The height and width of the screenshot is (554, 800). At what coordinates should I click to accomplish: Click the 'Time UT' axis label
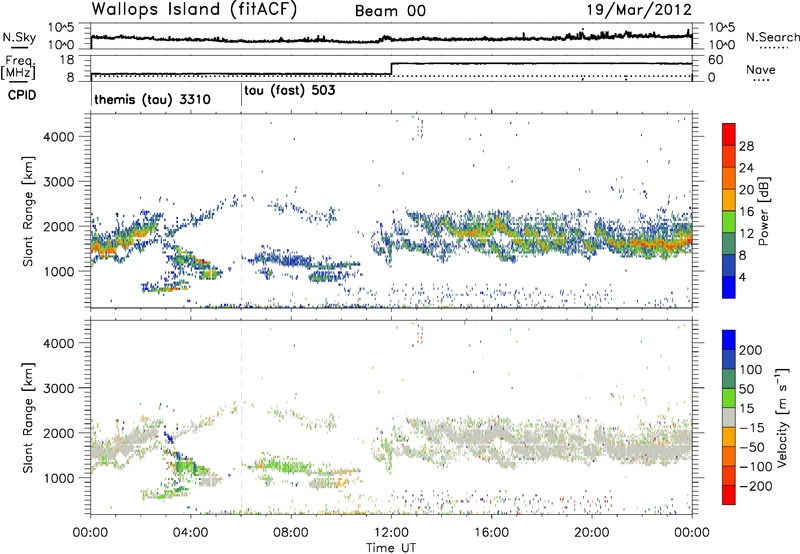pyautogui.click(x=391, y=547)
